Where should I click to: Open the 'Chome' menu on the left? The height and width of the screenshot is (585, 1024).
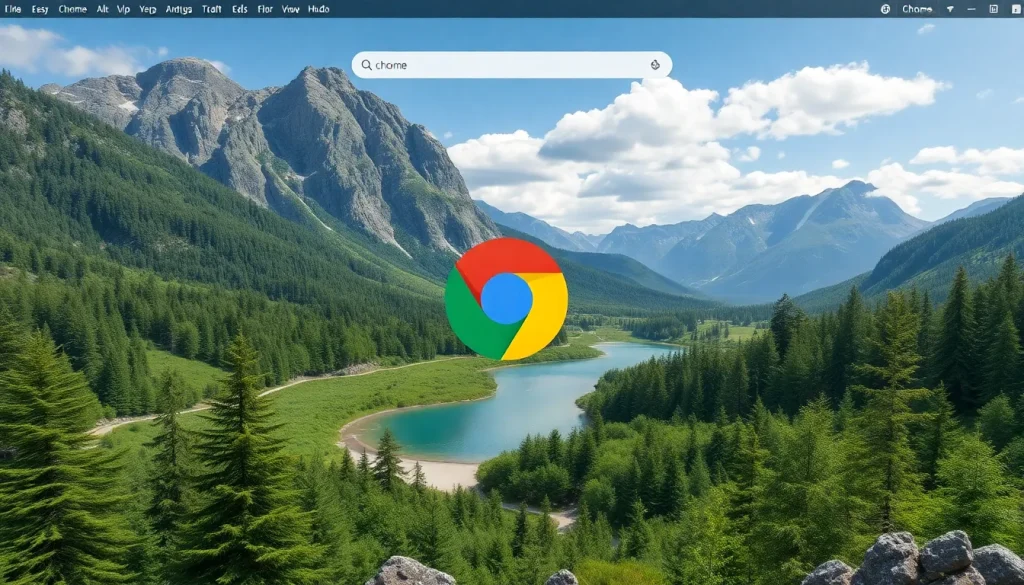coord(72,9)
